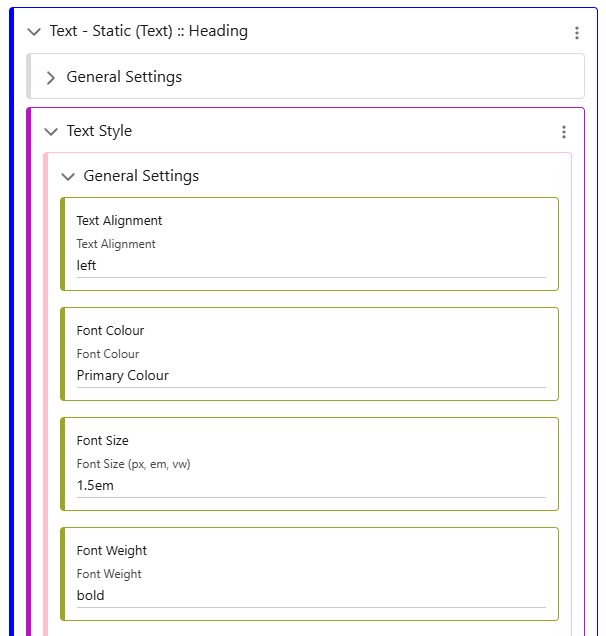Select the Font Weight card heading
Viewport: 606px width, 636px height.
pyautogui.click(x=112, y=551)
